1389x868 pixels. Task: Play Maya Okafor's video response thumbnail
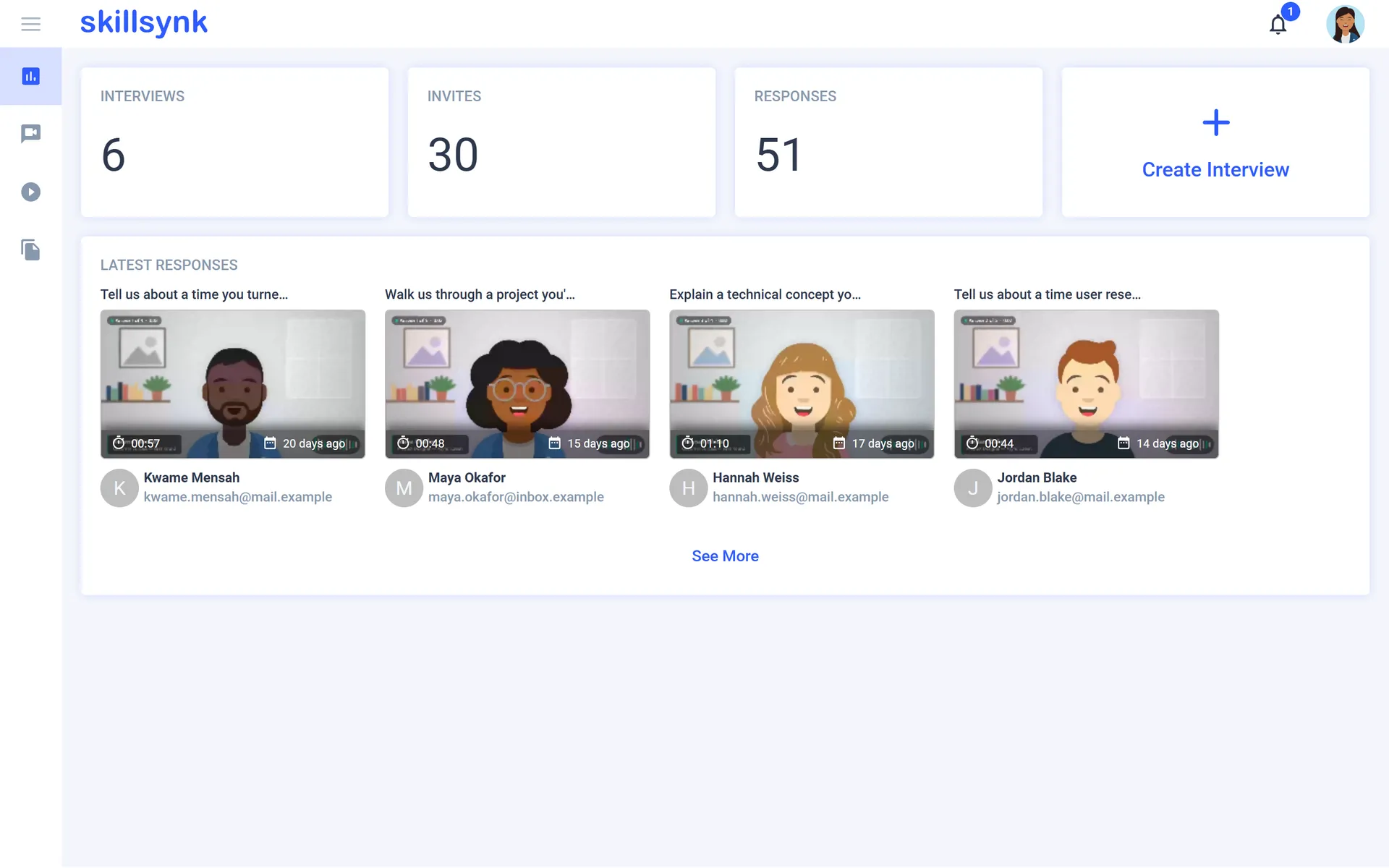[x=517, y=384]
